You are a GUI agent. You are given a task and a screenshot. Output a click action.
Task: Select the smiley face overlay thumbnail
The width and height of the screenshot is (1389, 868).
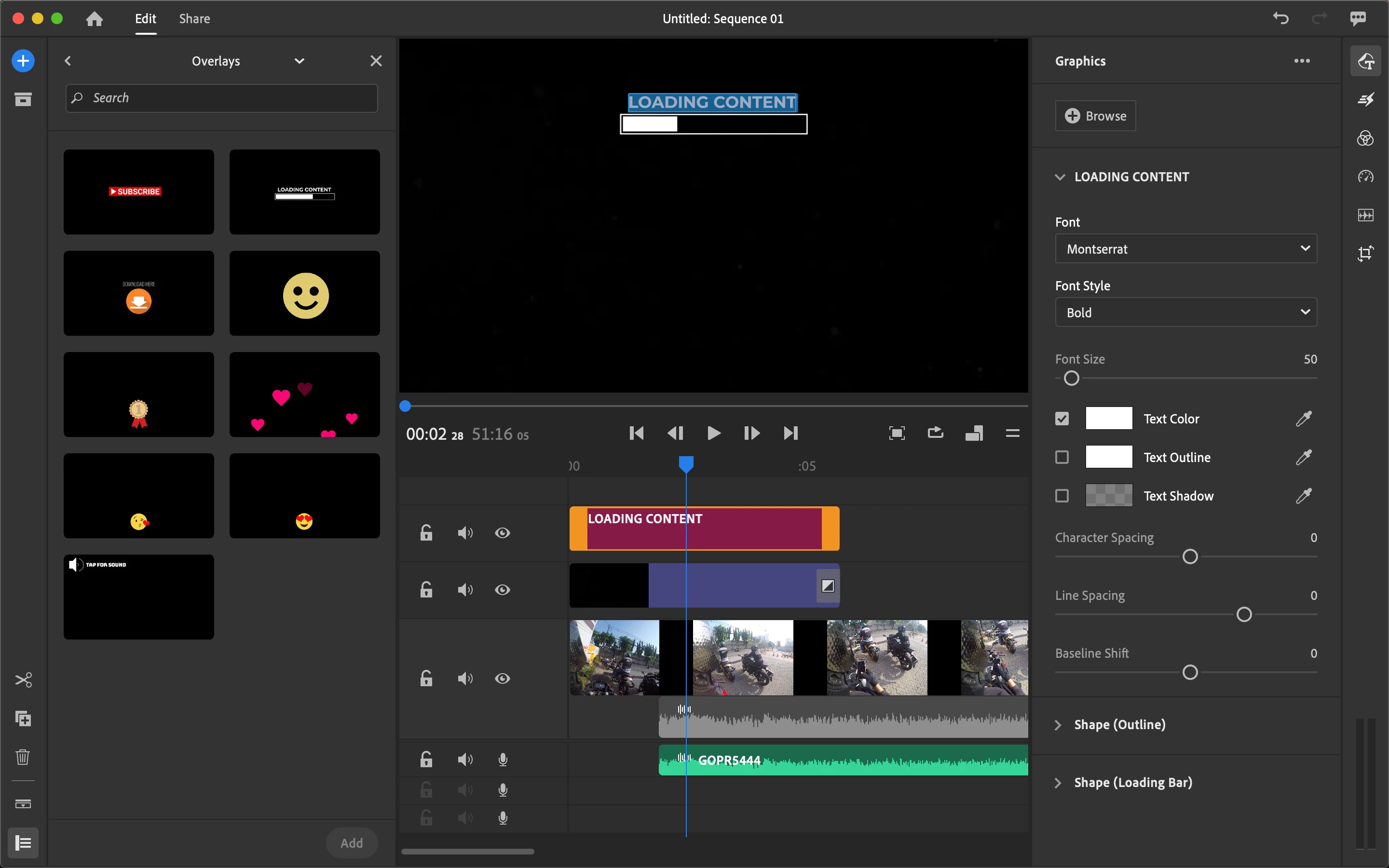305,293
